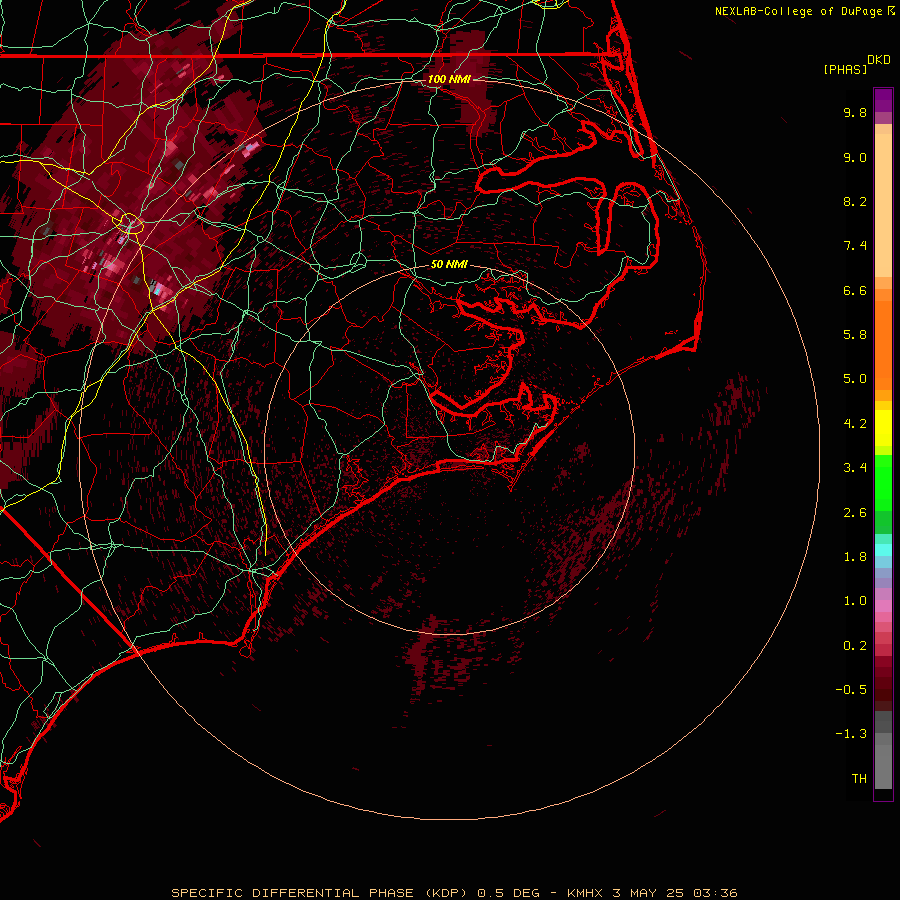Click the 5.8 scale value
Screen dimensions: 900x900
coord(855,335)
